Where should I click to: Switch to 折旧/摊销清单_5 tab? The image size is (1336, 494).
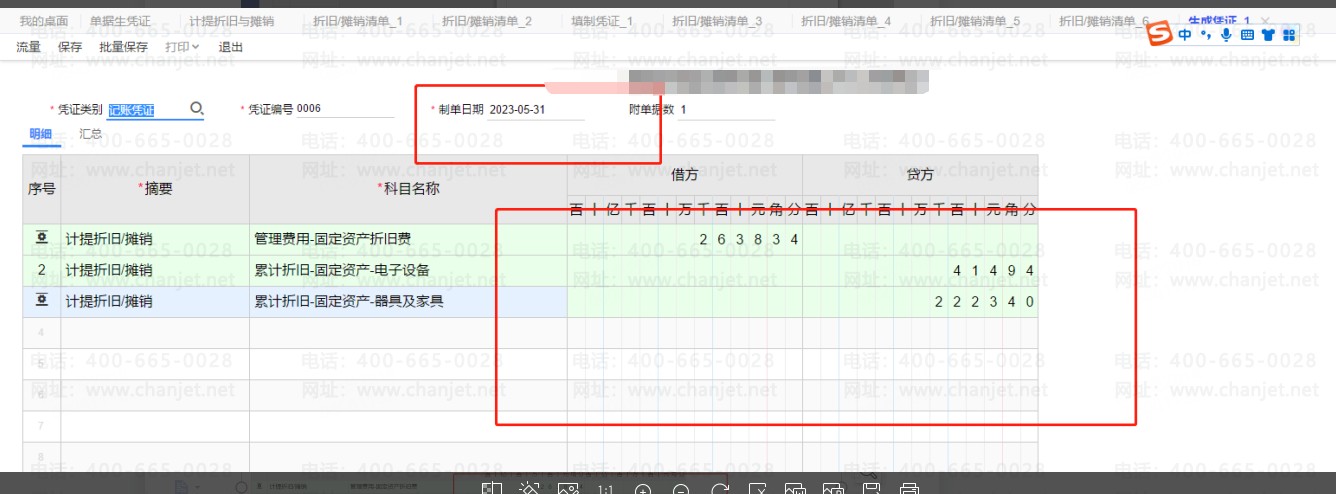[x=975, y=21]
